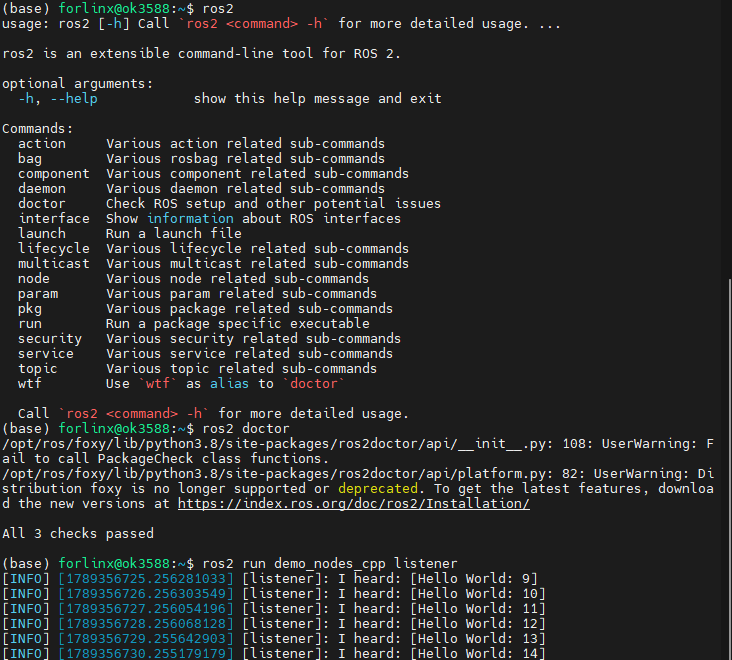732x660 pixels.
Task: Click the terminal's vertical scrollbar
Action: (730, 469)
